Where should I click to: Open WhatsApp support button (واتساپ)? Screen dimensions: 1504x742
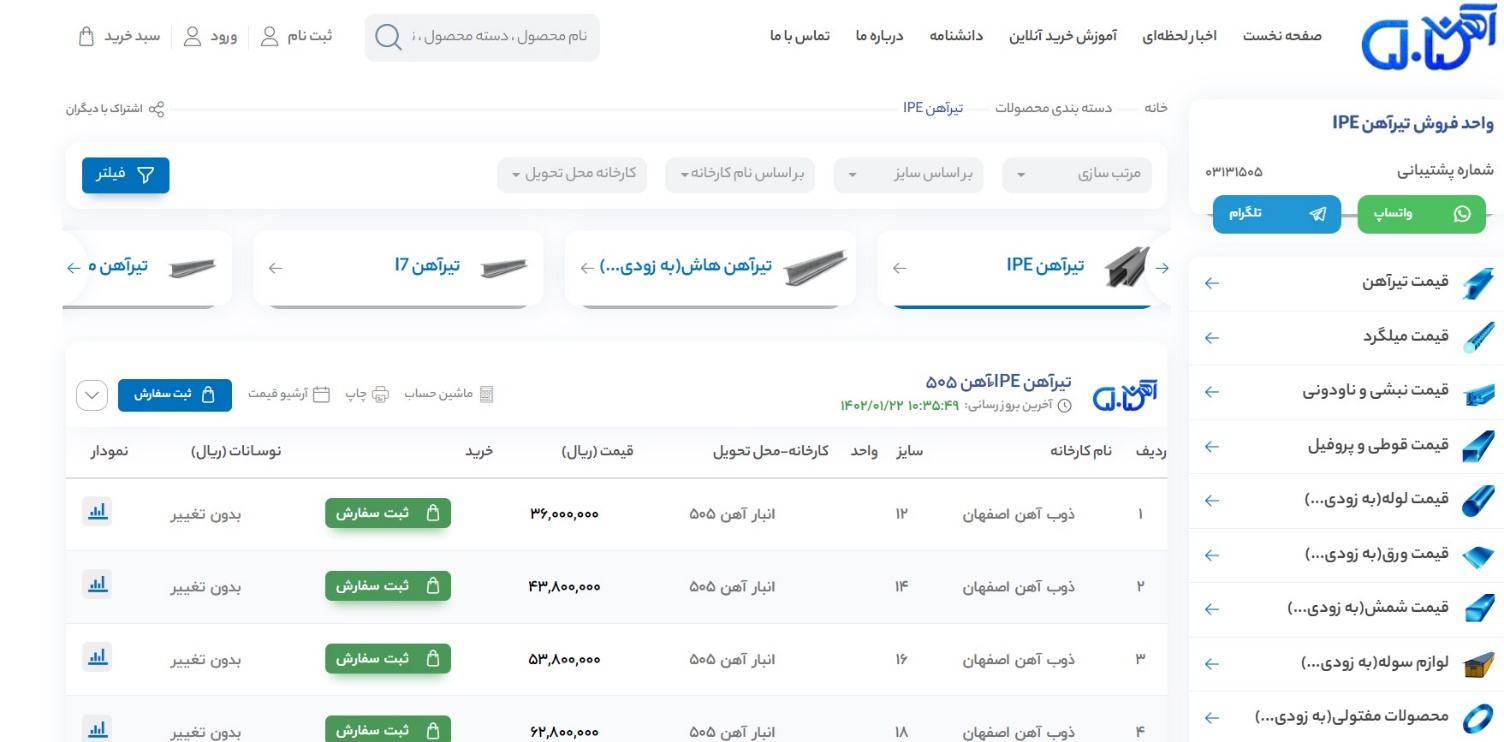1421,214
